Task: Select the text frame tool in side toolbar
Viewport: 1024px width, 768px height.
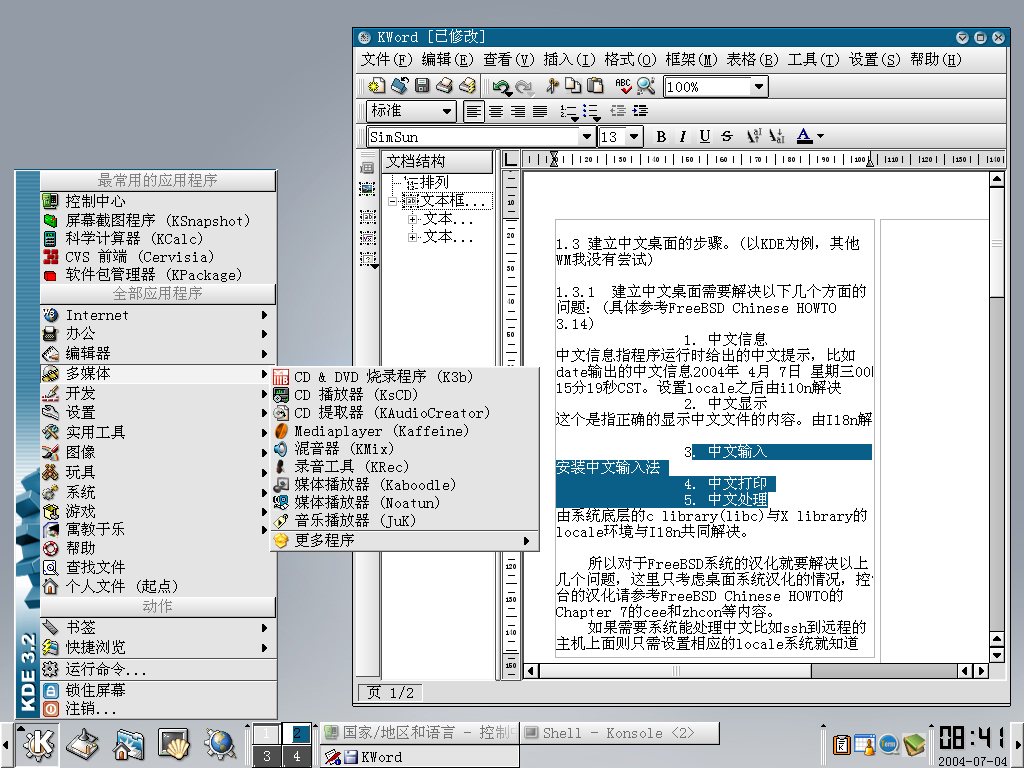Action: (x=368, y=216)
